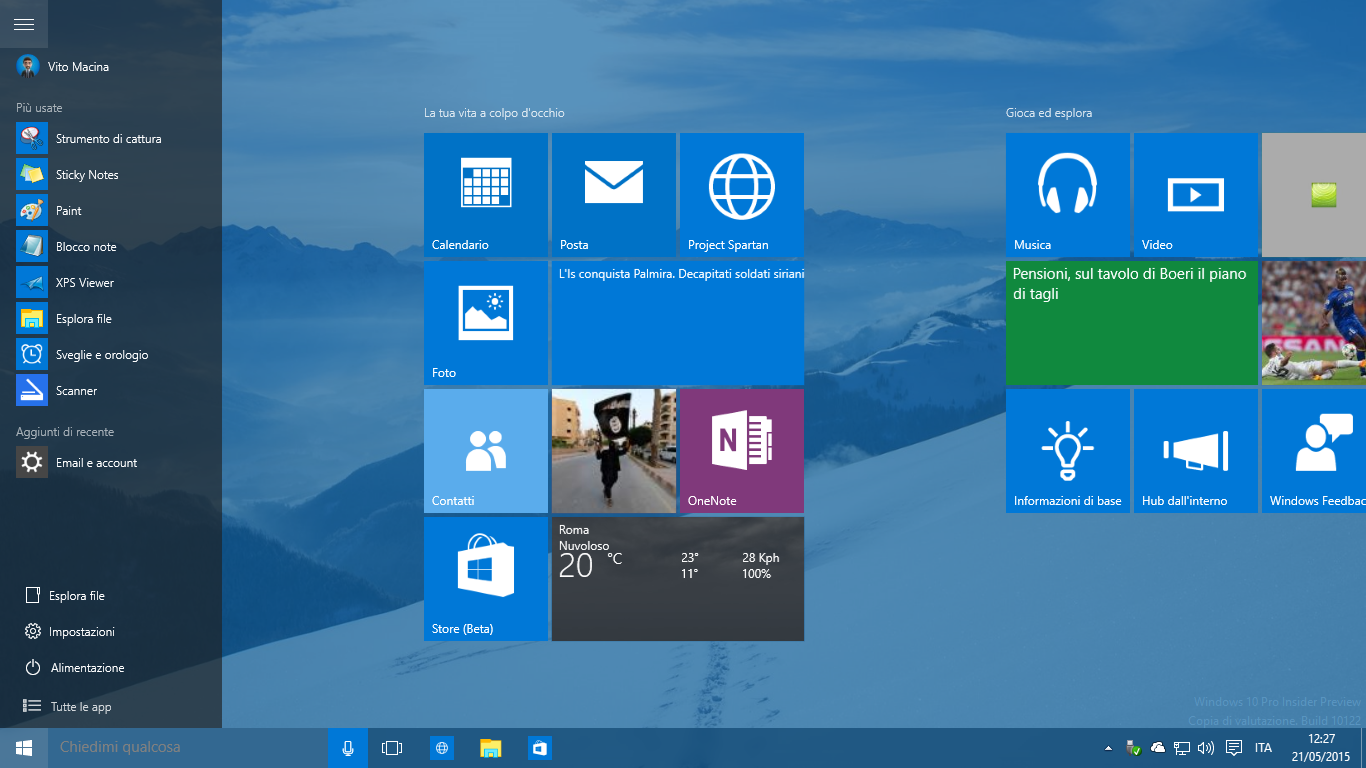Open the gray tile with green icon

[1314, 195]
